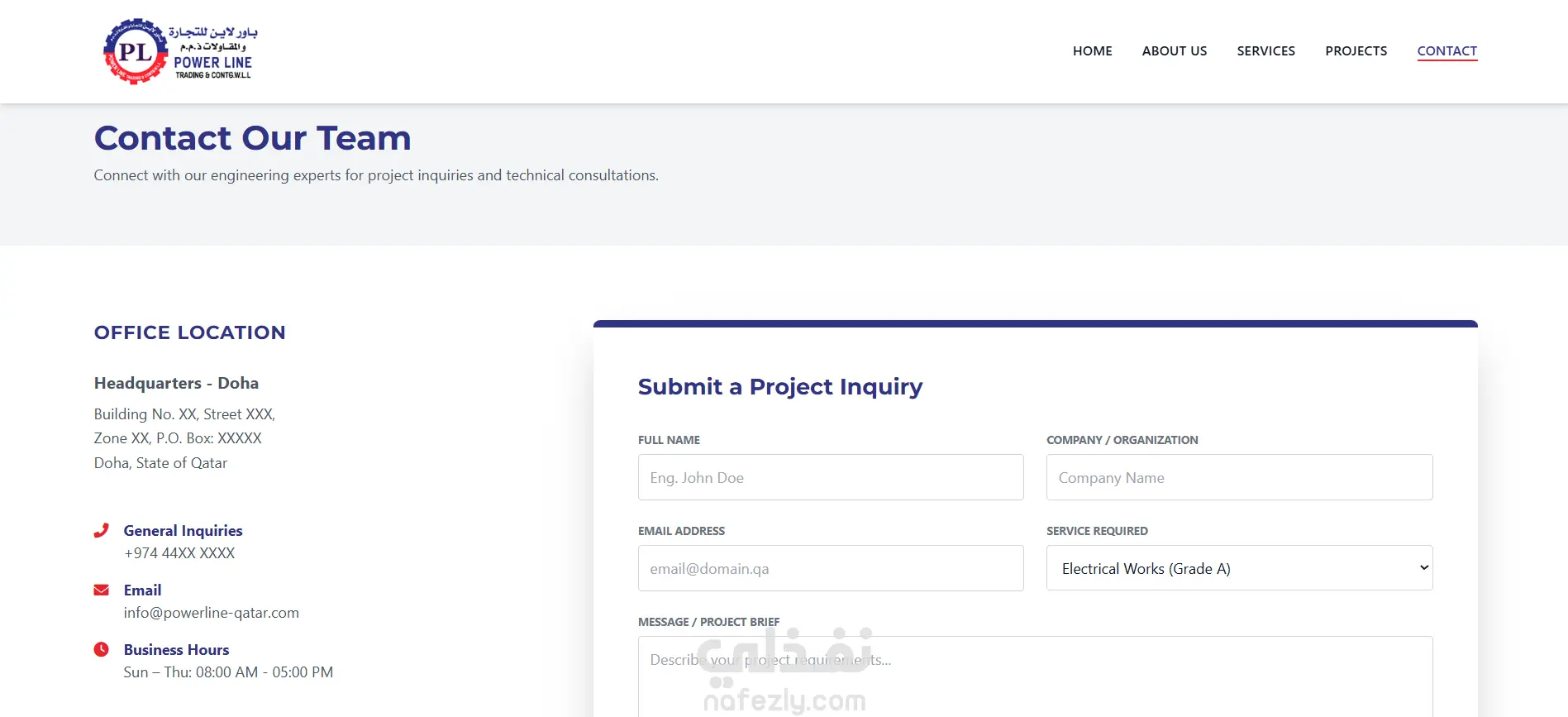This screenshot has width=1568, height=717.
Task: Focus the Full Name input field
Action: coord(830,477)
